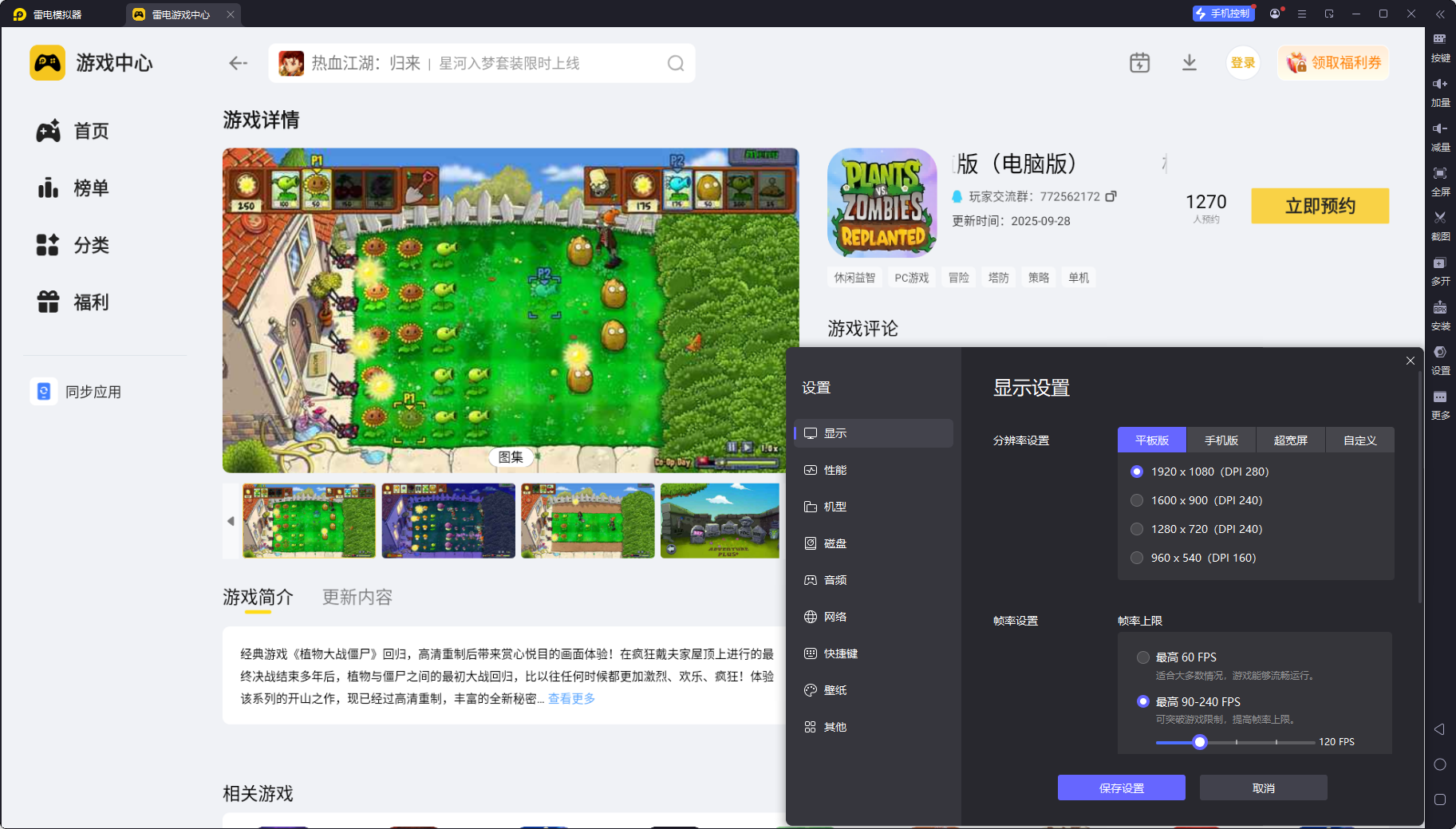Click Android recents square button
The width and height of the screenshot is (1456, 829).
1440,799
